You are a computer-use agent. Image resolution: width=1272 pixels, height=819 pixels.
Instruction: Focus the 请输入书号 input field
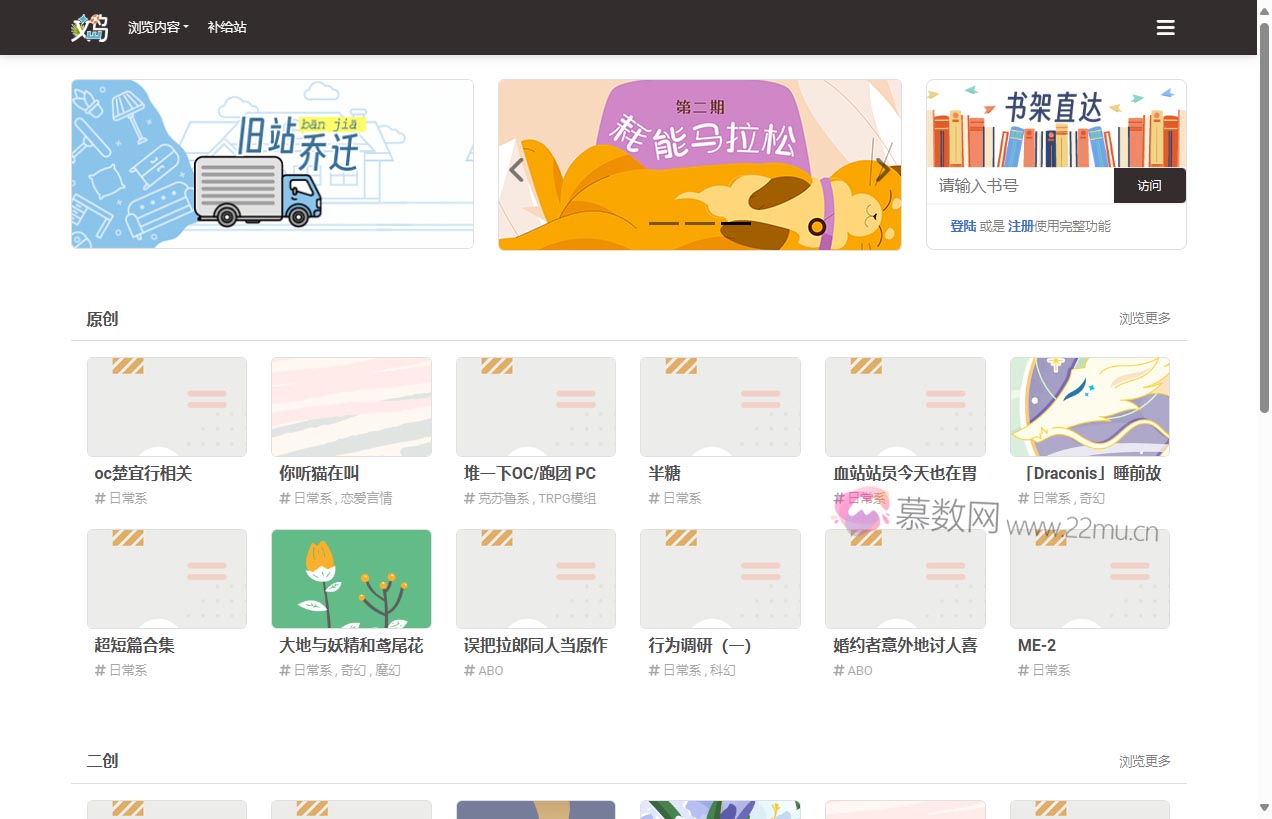pos(1020,185)
